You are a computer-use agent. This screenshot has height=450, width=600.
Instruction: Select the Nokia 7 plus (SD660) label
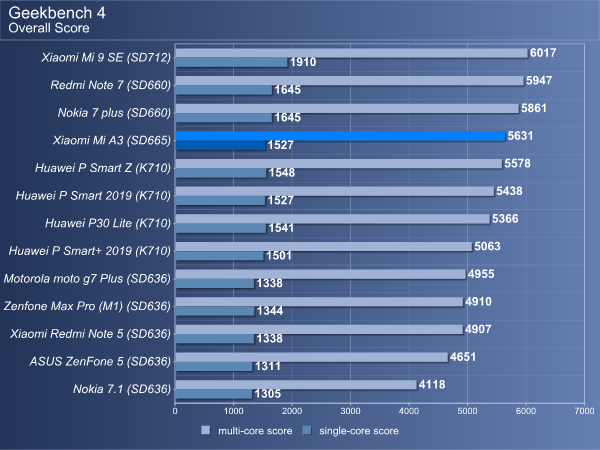coord(114,113)
